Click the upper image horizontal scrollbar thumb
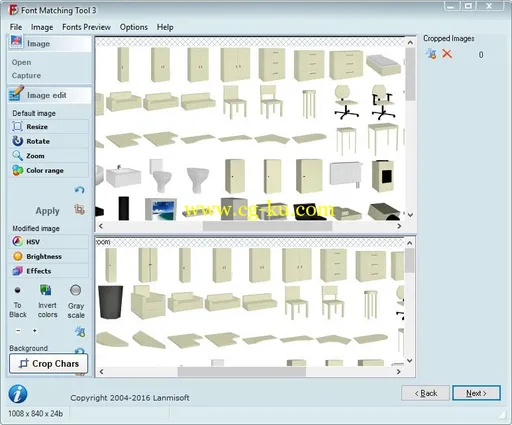 point(267,226)
